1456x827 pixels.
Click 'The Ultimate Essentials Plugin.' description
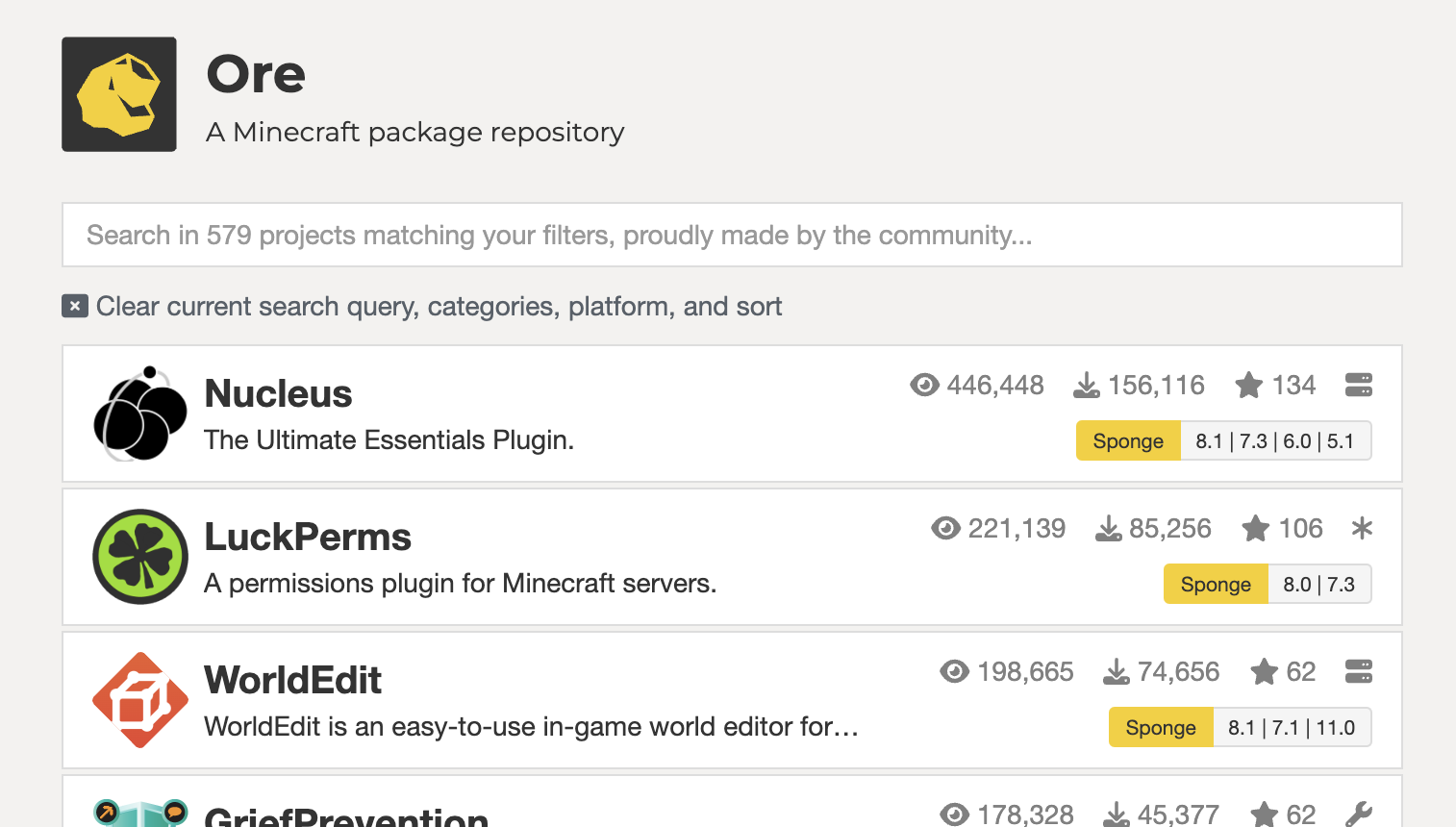(x=389, y=440)
